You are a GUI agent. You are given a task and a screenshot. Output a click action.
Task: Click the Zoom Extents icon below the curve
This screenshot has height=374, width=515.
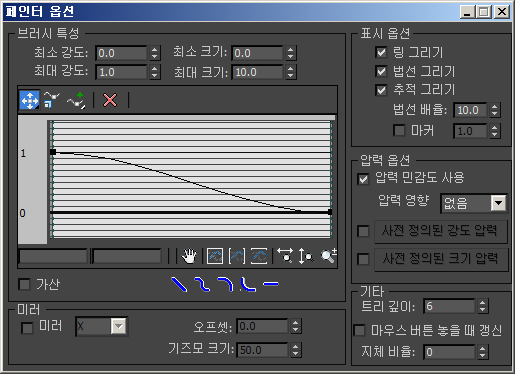point(215,256)
